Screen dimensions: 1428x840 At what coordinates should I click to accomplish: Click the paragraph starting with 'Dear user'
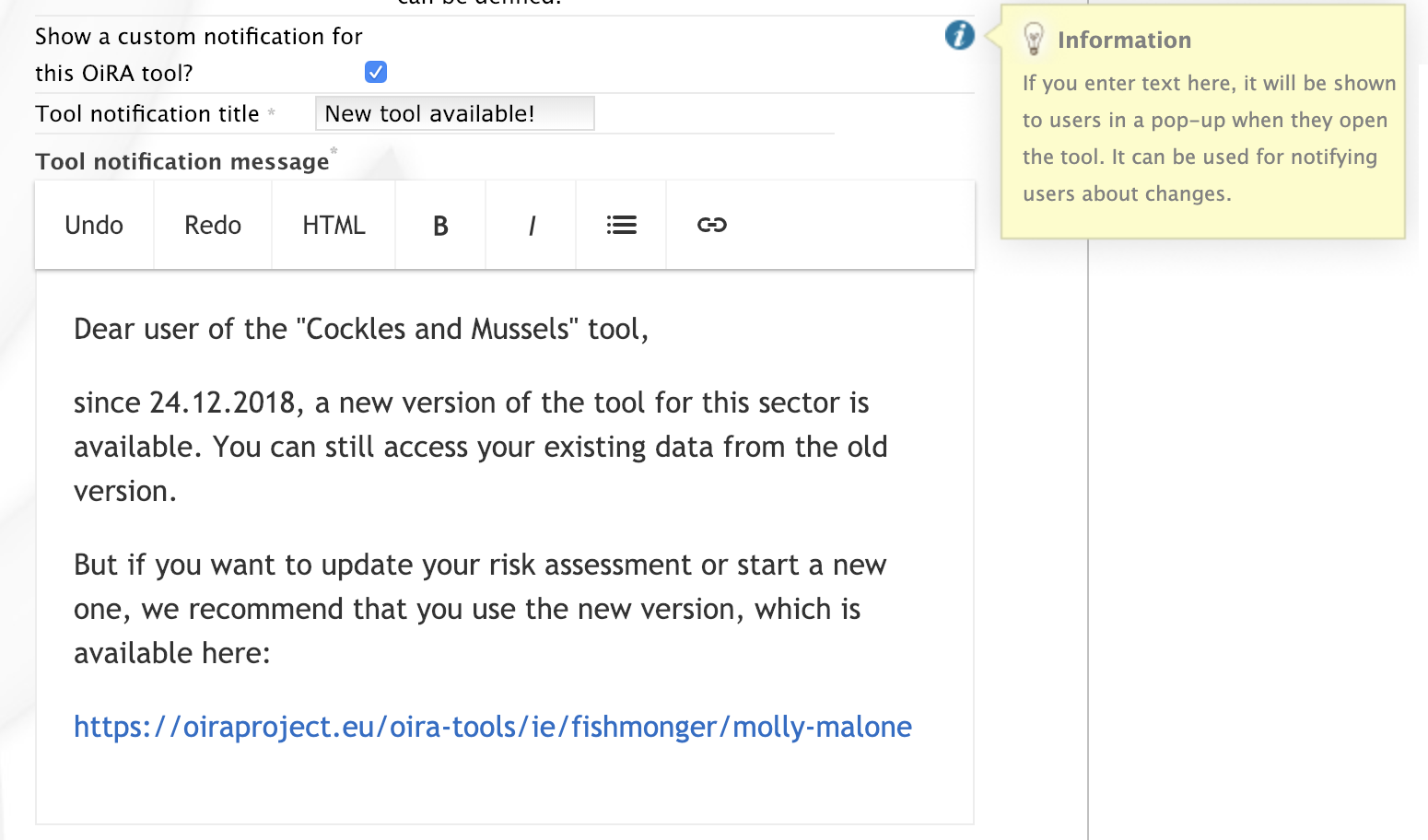[x=360, y=329]
